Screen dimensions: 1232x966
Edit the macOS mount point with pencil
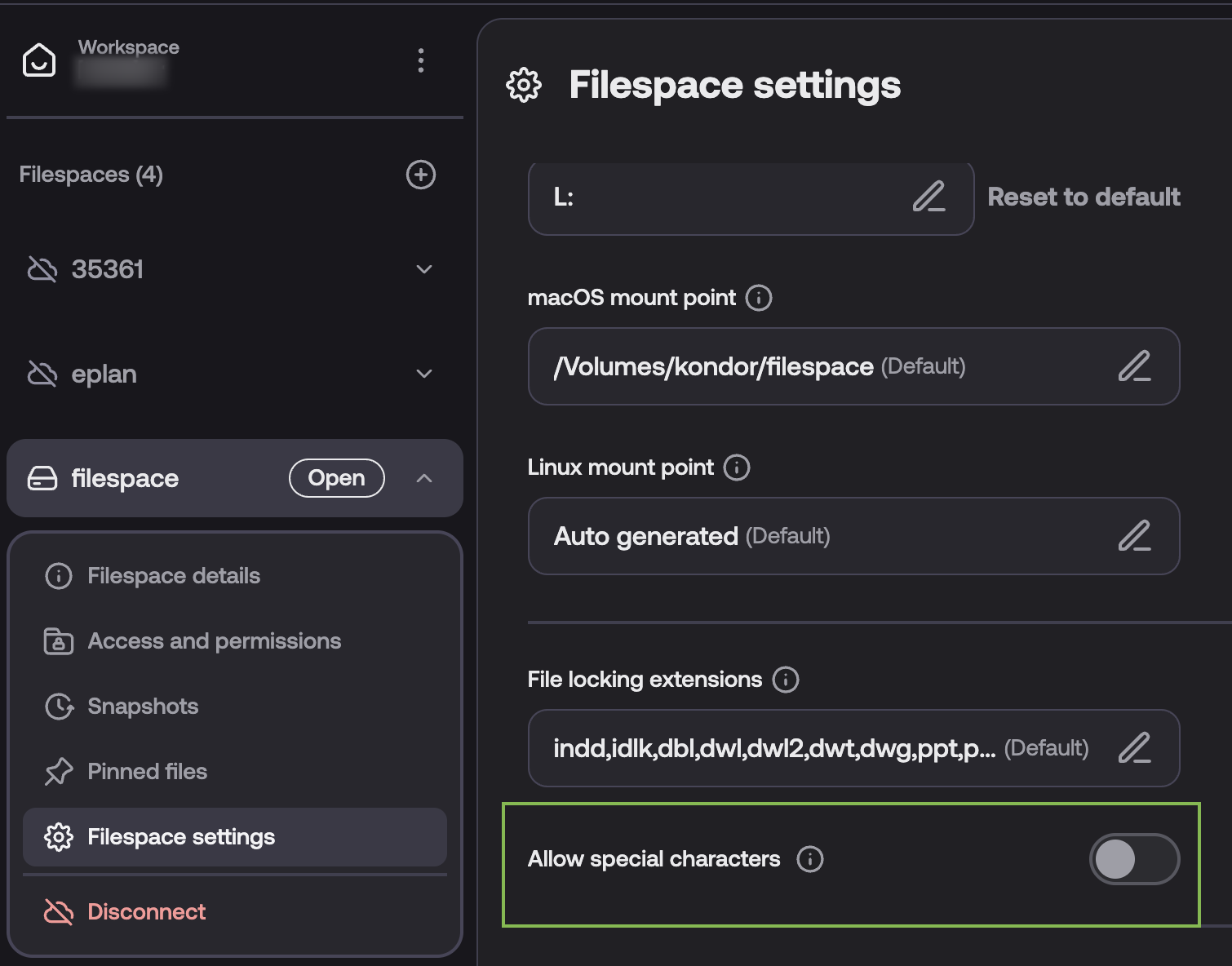click(1134, 366)
